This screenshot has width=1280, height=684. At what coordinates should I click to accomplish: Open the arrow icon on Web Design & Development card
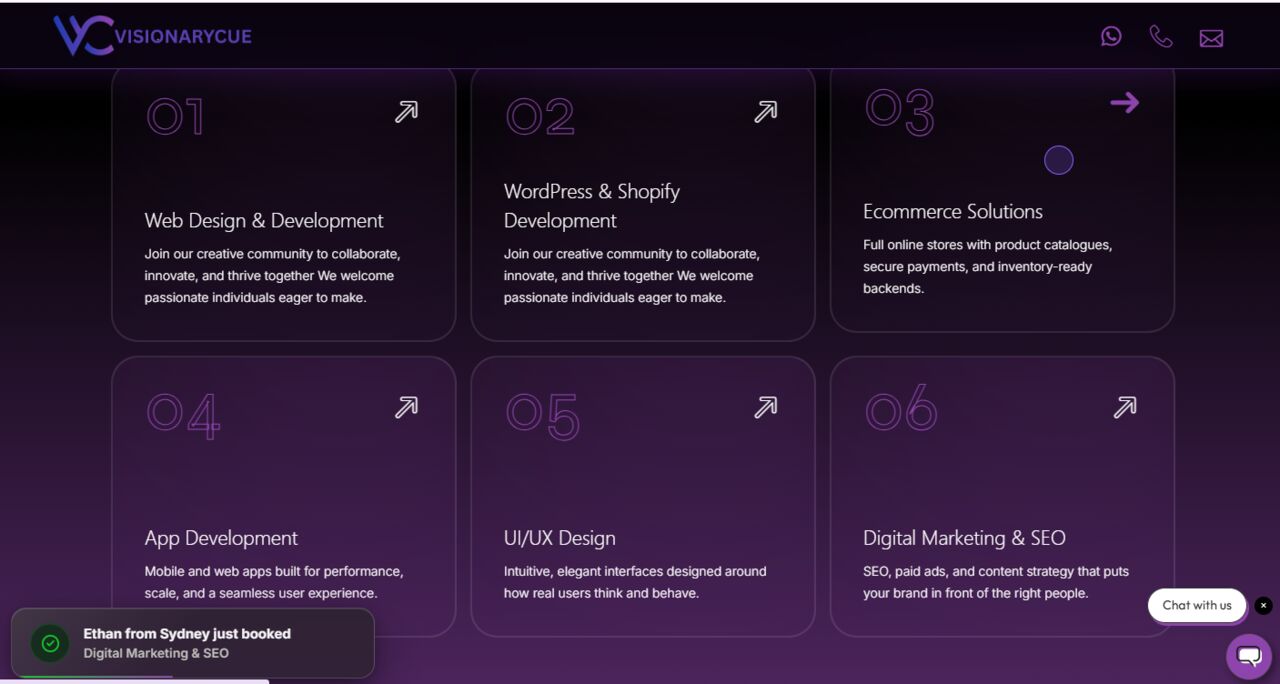(x=406, y=112)
